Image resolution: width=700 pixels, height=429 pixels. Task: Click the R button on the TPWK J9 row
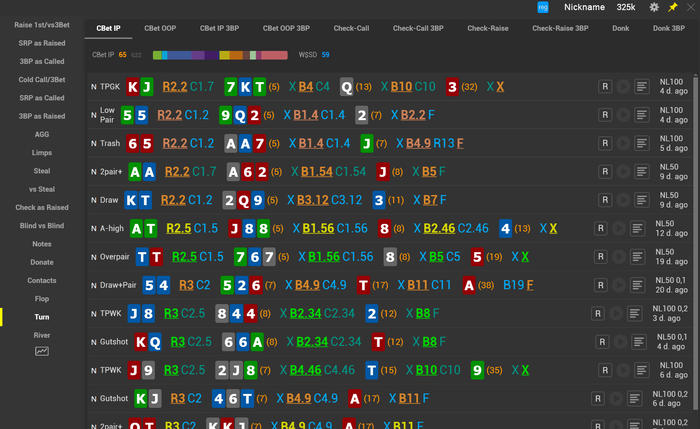point(605,370)
